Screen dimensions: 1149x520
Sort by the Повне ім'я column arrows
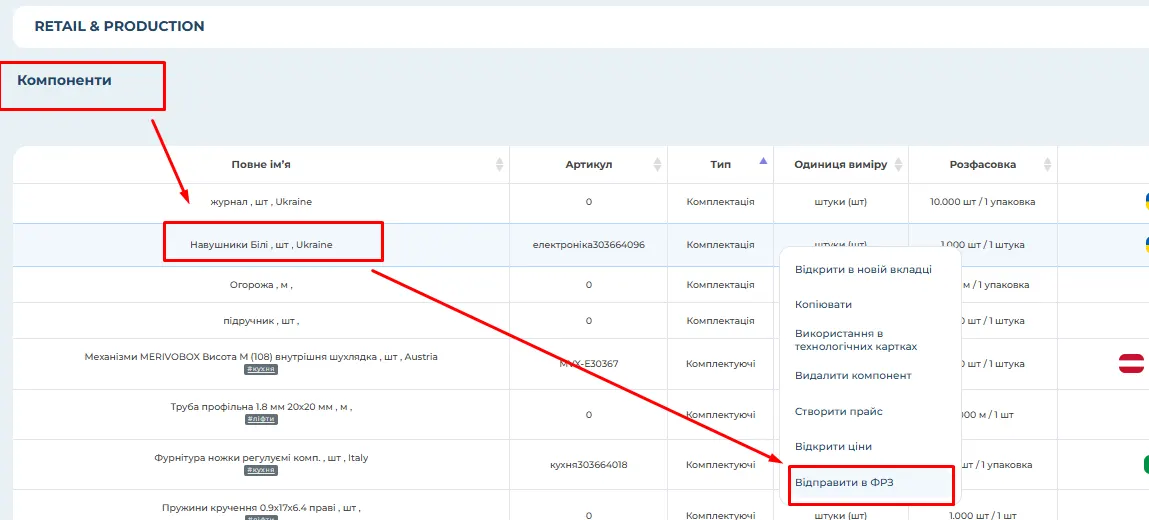[x=500, y=165]
